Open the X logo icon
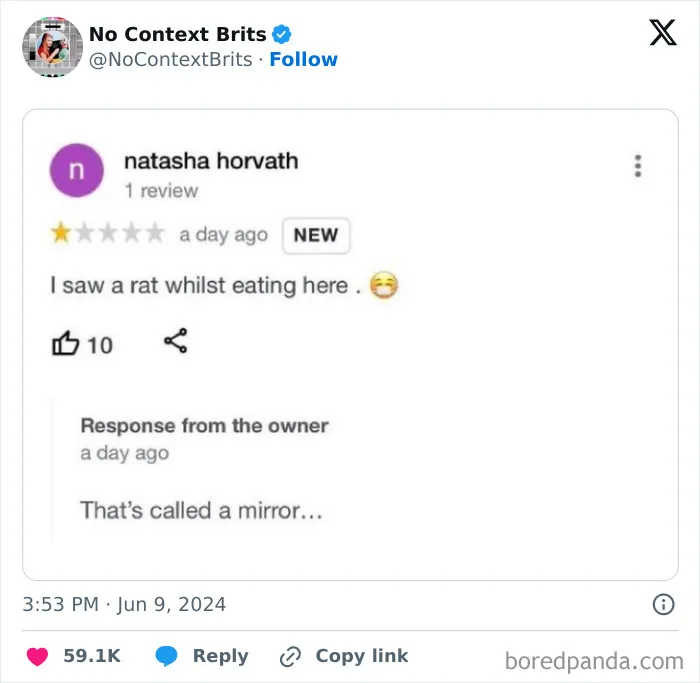The height and width of the screenshot is (683, 700). [x=663, y=32]
